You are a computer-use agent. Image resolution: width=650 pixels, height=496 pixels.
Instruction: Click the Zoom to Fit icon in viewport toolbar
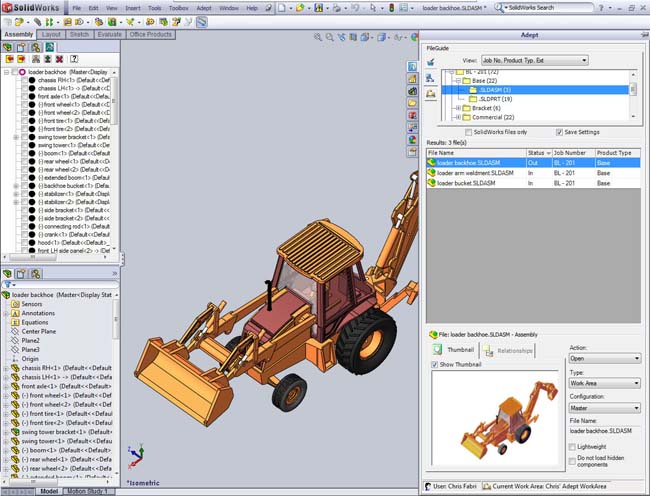click(x=318, y=37)
